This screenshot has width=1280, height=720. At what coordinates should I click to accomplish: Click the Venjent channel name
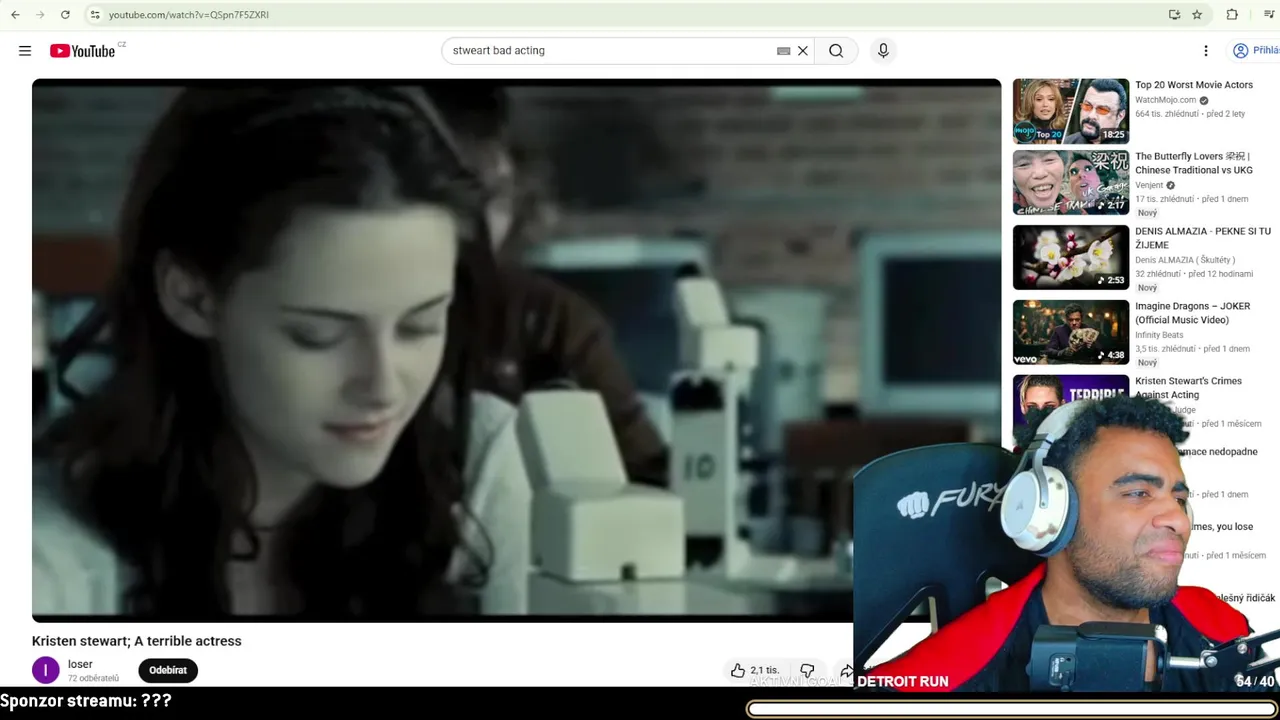click(x=1149, y=185)
